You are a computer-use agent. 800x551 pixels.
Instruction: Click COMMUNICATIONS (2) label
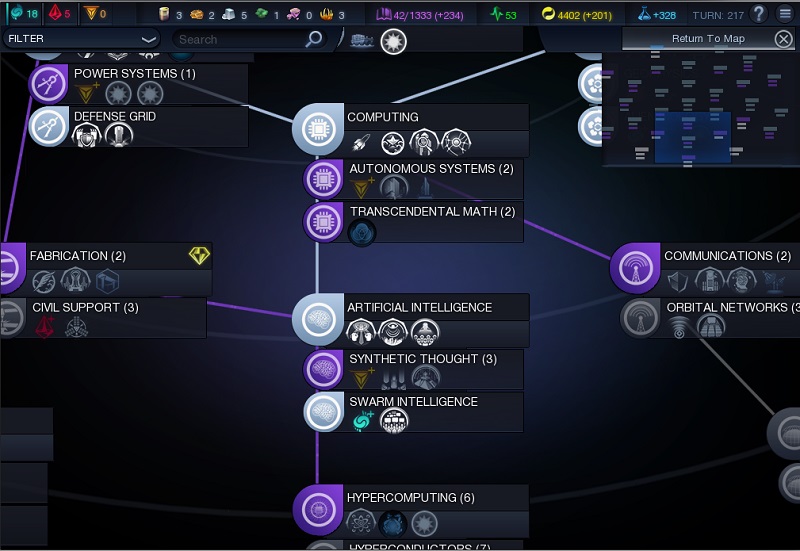(728, 256)
